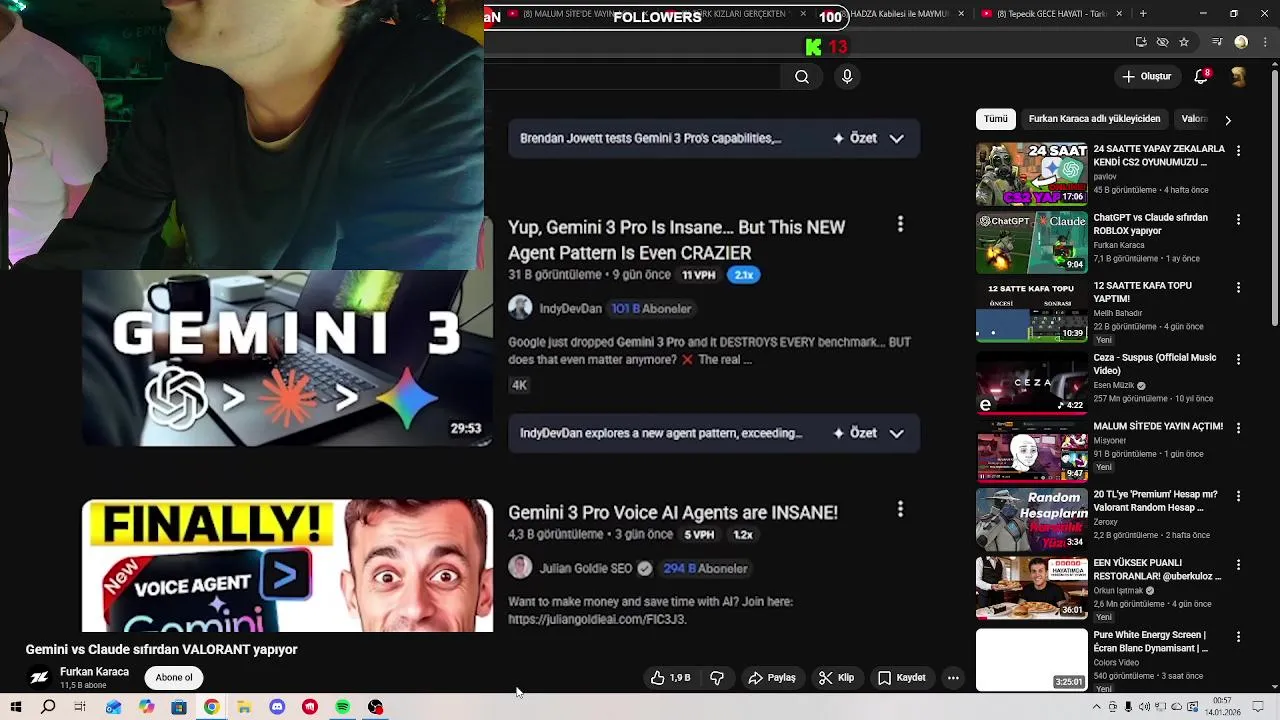Click the Abone ol subscribe button
Image resolution: width=1280 pixels, height=720 pixels.
tap(174, 678)
